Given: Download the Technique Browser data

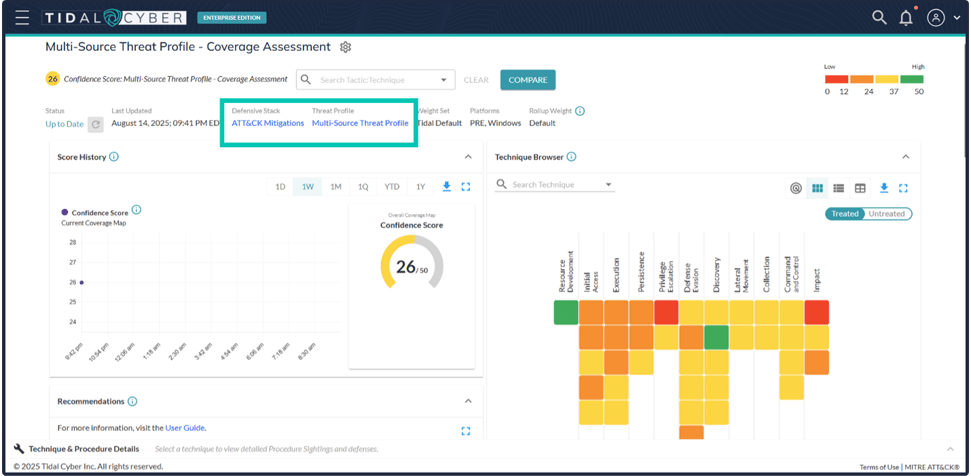Looking at the screenshot, I should 884,188.
